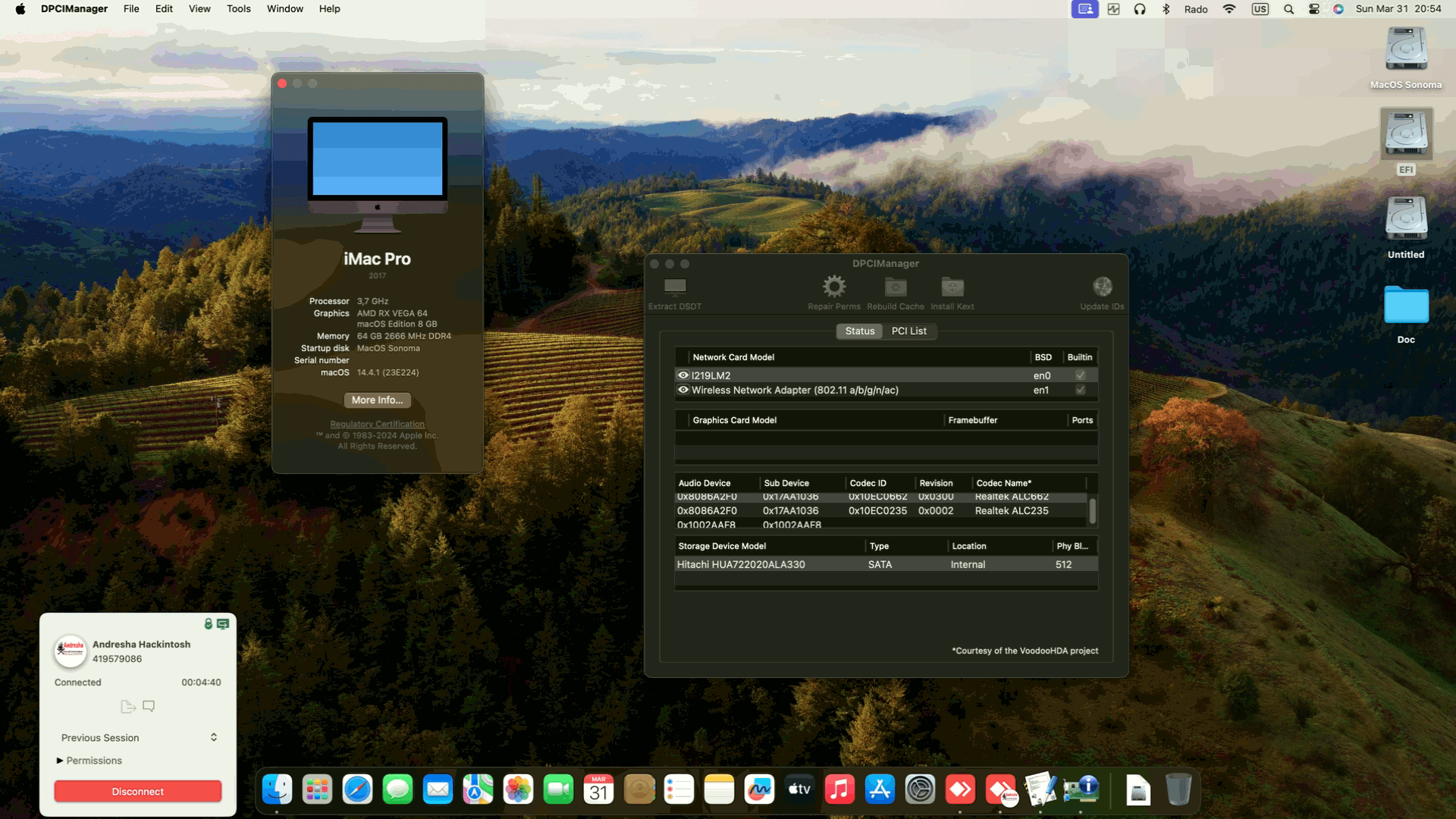Click the Codec ID column header

click(868, 483)
